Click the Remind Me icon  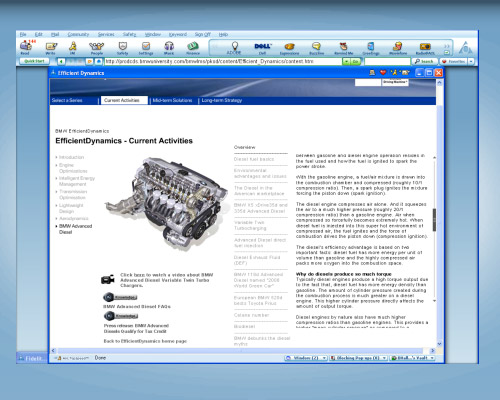(343, 47)
